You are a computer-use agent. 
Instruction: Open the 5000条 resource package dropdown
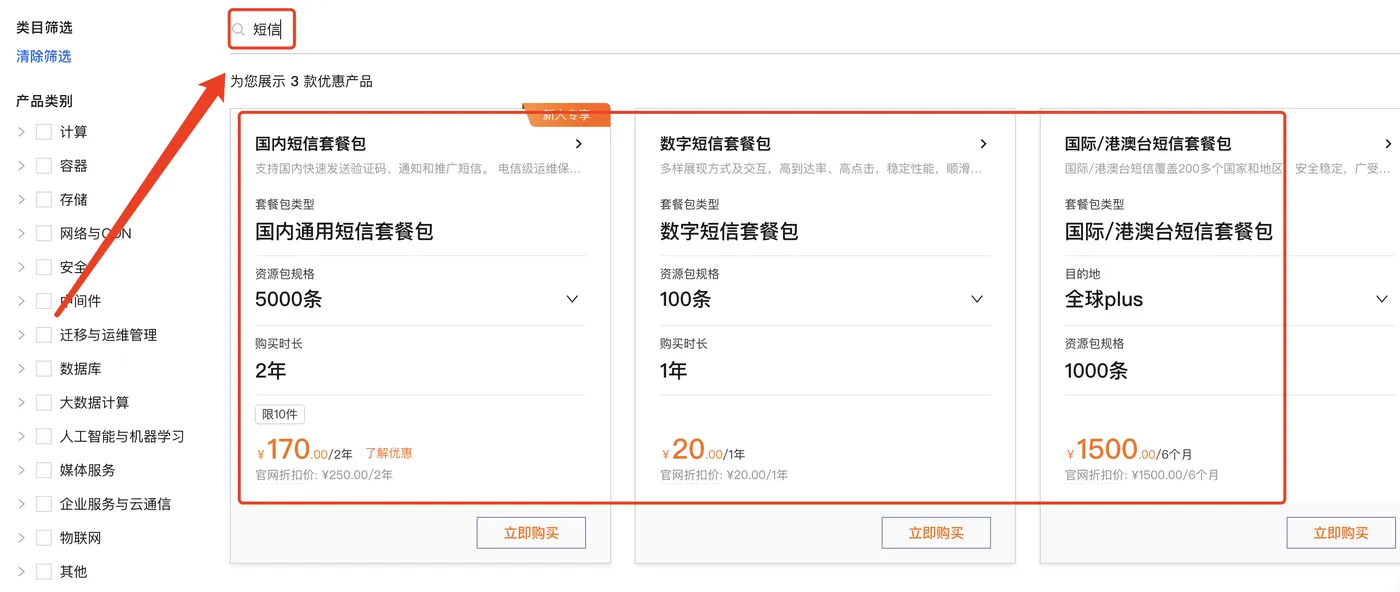pyautogui.click(x=572, y=298)
